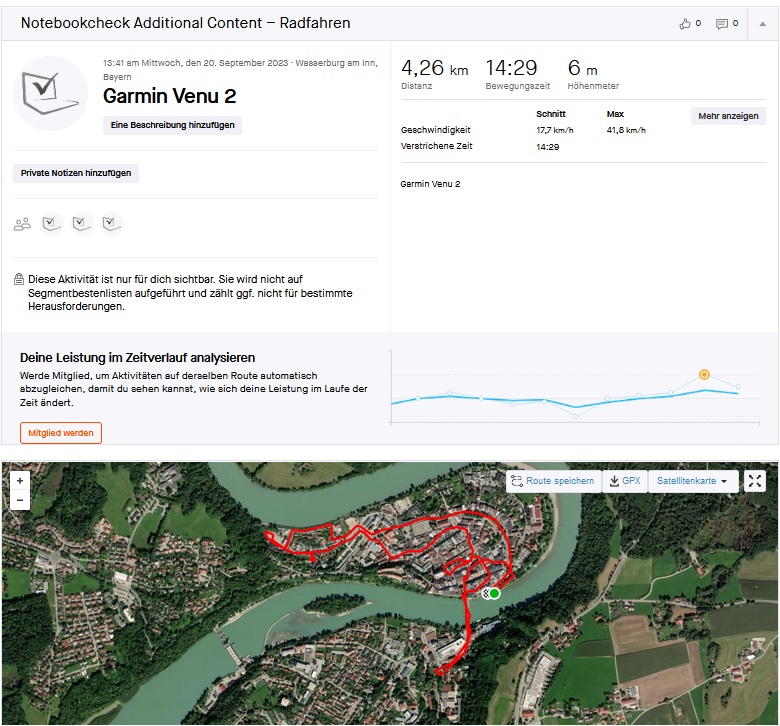Enter fullscreen map view
Image resolution: width=780 pixels, height=726 pixels.
755,481
